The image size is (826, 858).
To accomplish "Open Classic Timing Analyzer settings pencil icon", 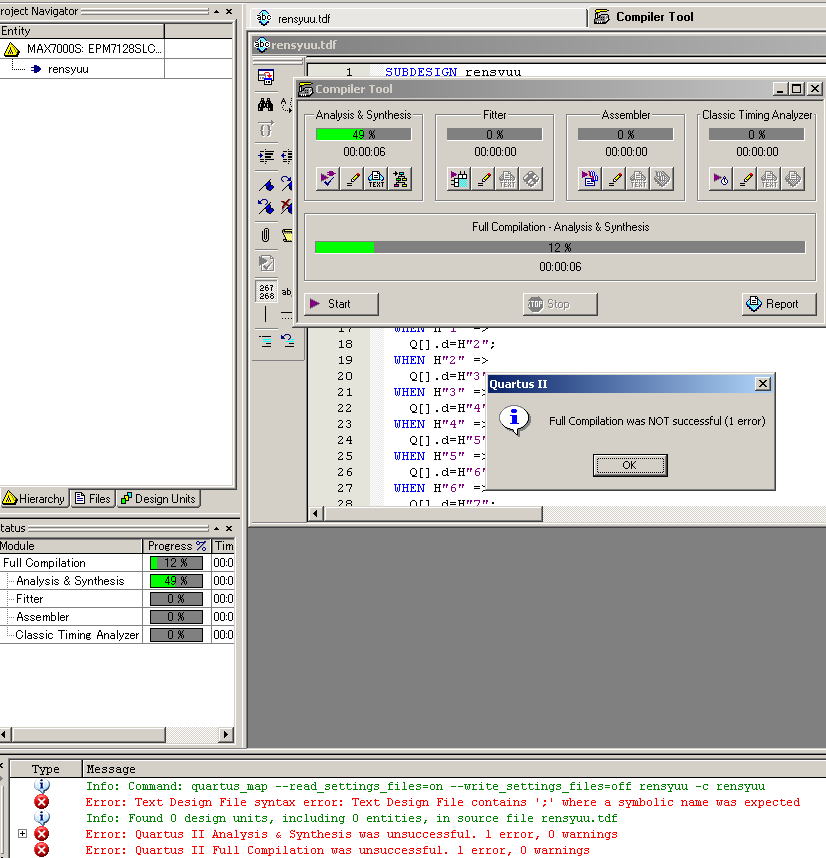I will [745, 179].
